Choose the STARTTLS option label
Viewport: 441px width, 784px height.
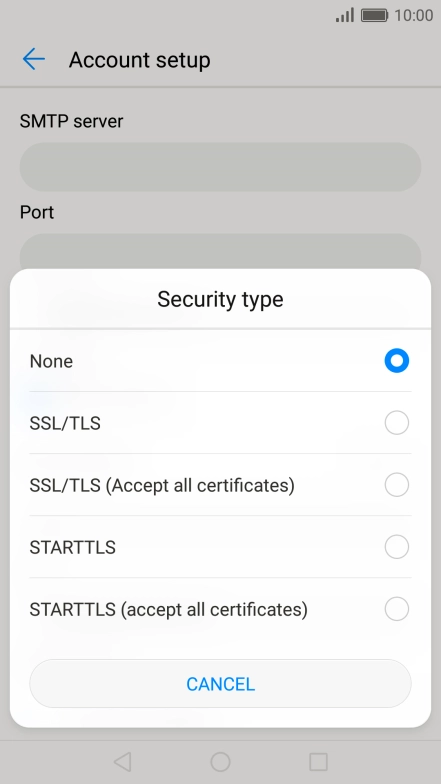point(72,547)
